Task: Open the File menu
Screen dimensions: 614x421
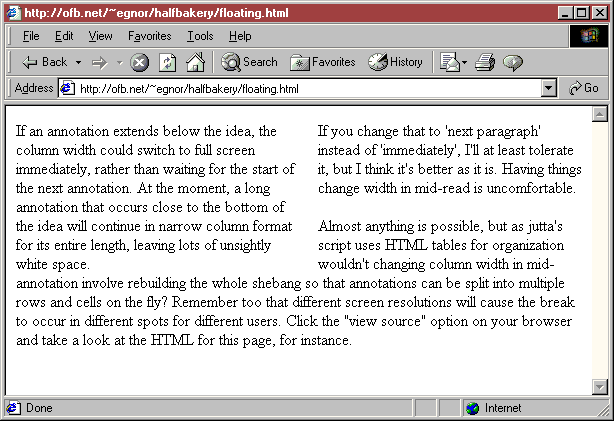Action: [31, 36]
